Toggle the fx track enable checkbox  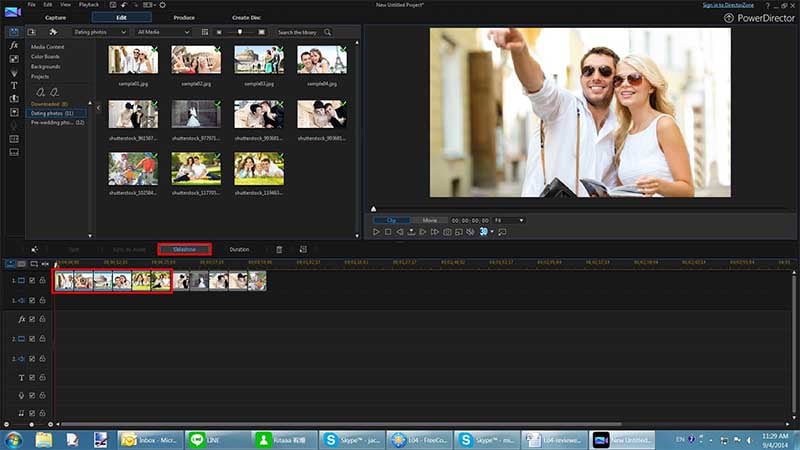tap(32, 319)
